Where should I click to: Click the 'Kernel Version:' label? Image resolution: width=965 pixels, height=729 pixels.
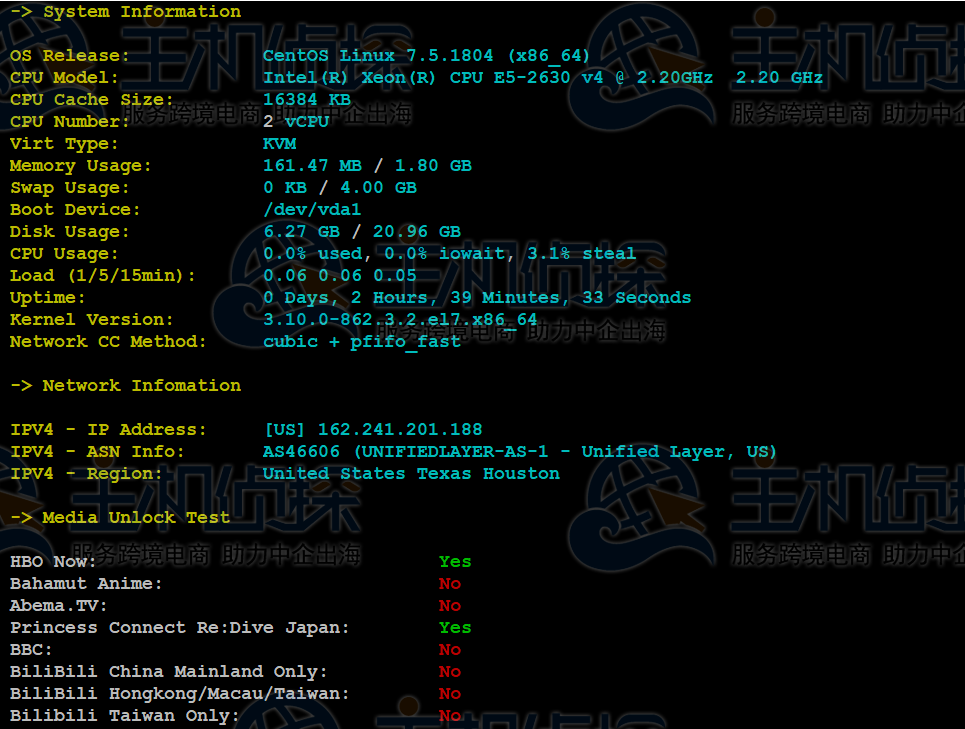92,320
